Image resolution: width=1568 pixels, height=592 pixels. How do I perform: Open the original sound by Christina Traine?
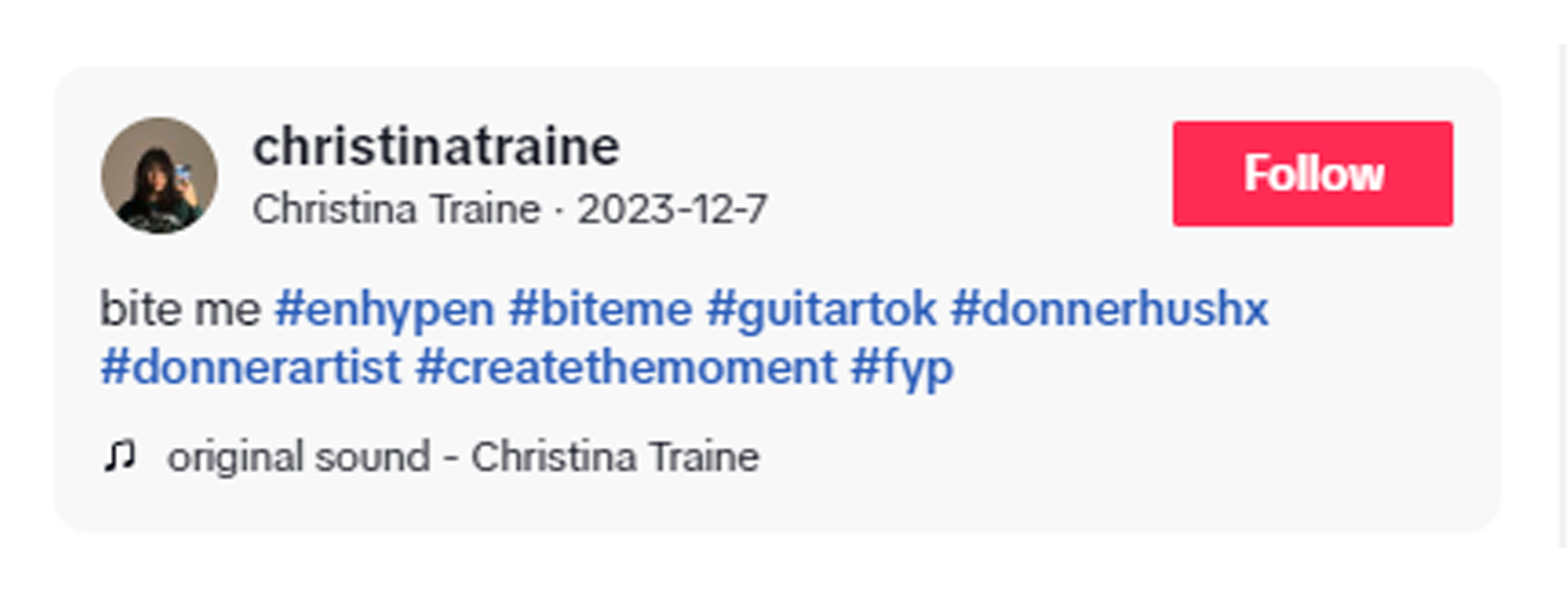[x=463, y=457]
